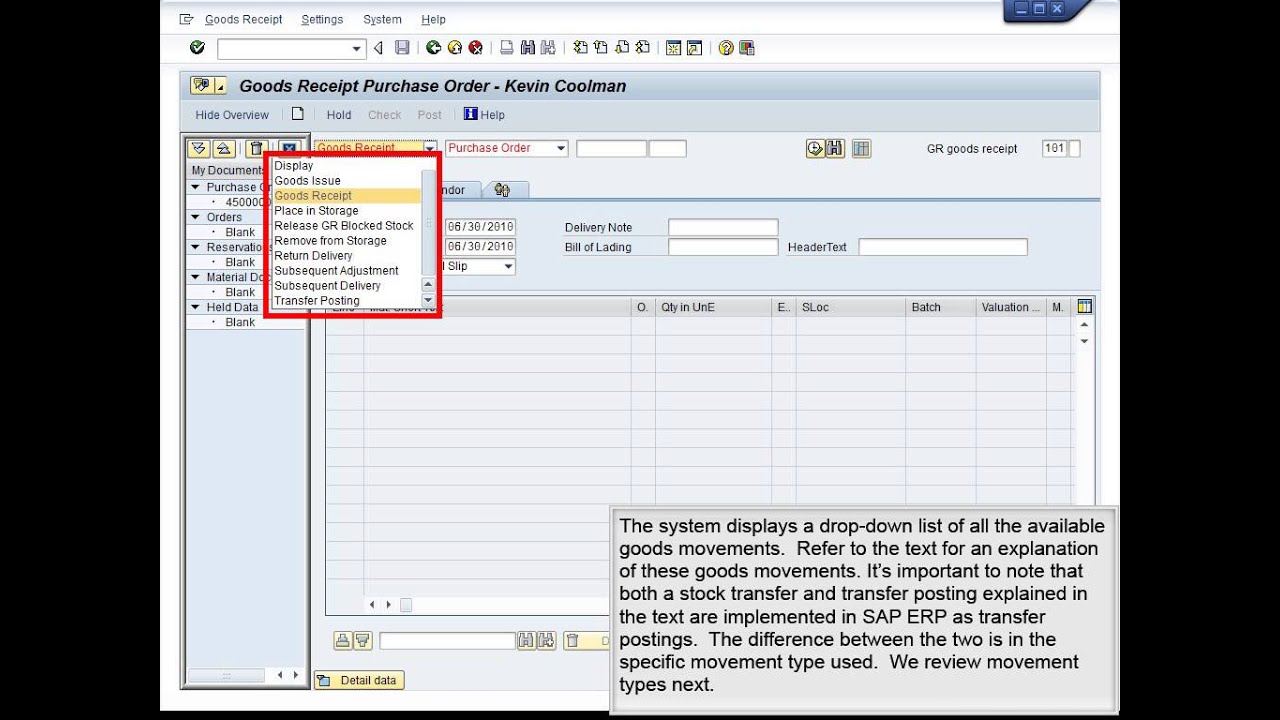Click the table configuration icon at column header right
This screenshot has width=1280, height=720.
pos(1085,307)
